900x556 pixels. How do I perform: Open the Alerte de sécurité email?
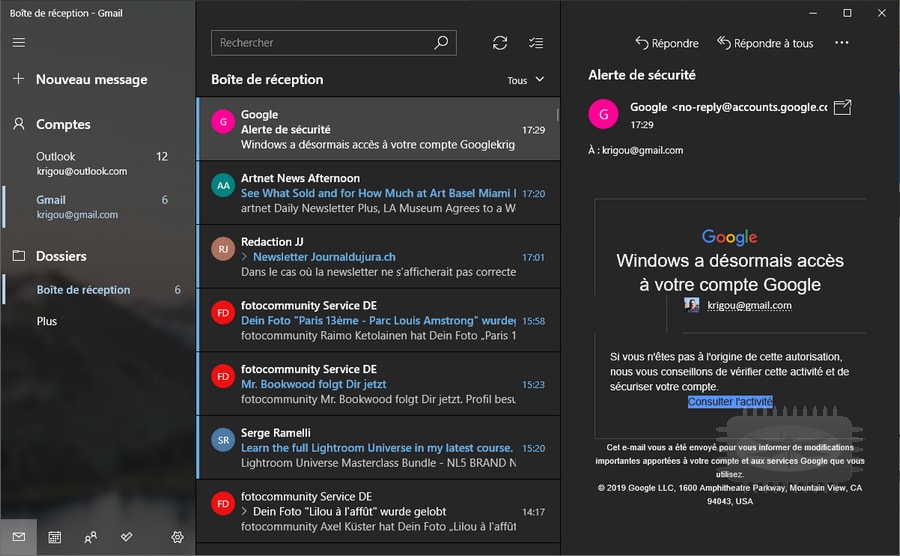point(378,129)
